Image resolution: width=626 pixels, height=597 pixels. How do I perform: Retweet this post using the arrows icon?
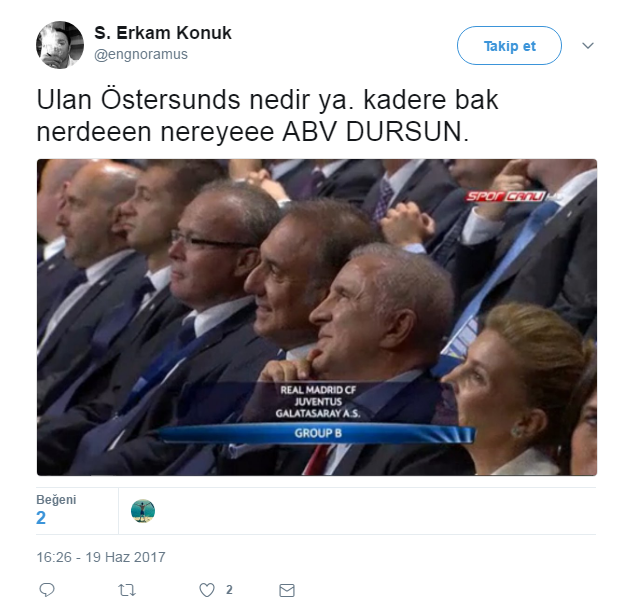click(x=127, y=590)
